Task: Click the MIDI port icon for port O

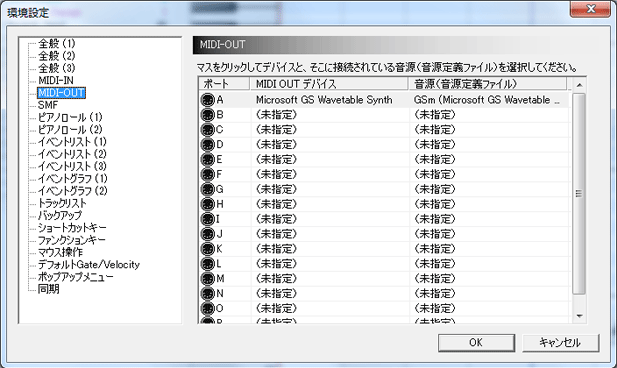Action: [x=207, y=309]
